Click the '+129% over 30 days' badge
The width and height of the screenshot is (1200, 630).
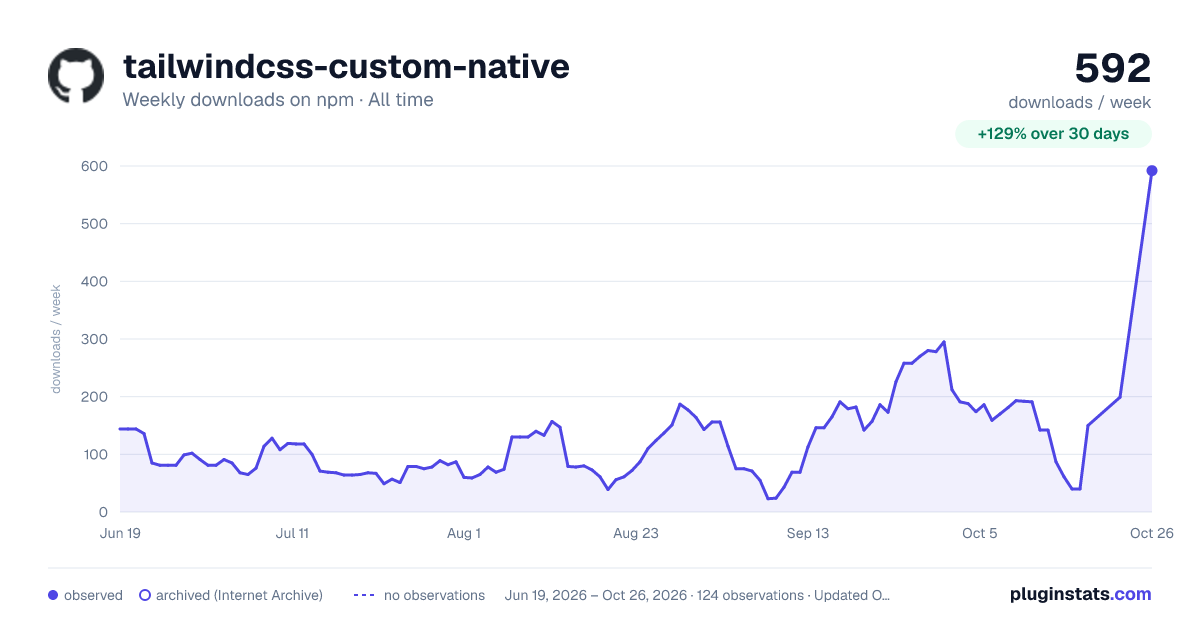pyautogui.click(x=1053, y=134)
